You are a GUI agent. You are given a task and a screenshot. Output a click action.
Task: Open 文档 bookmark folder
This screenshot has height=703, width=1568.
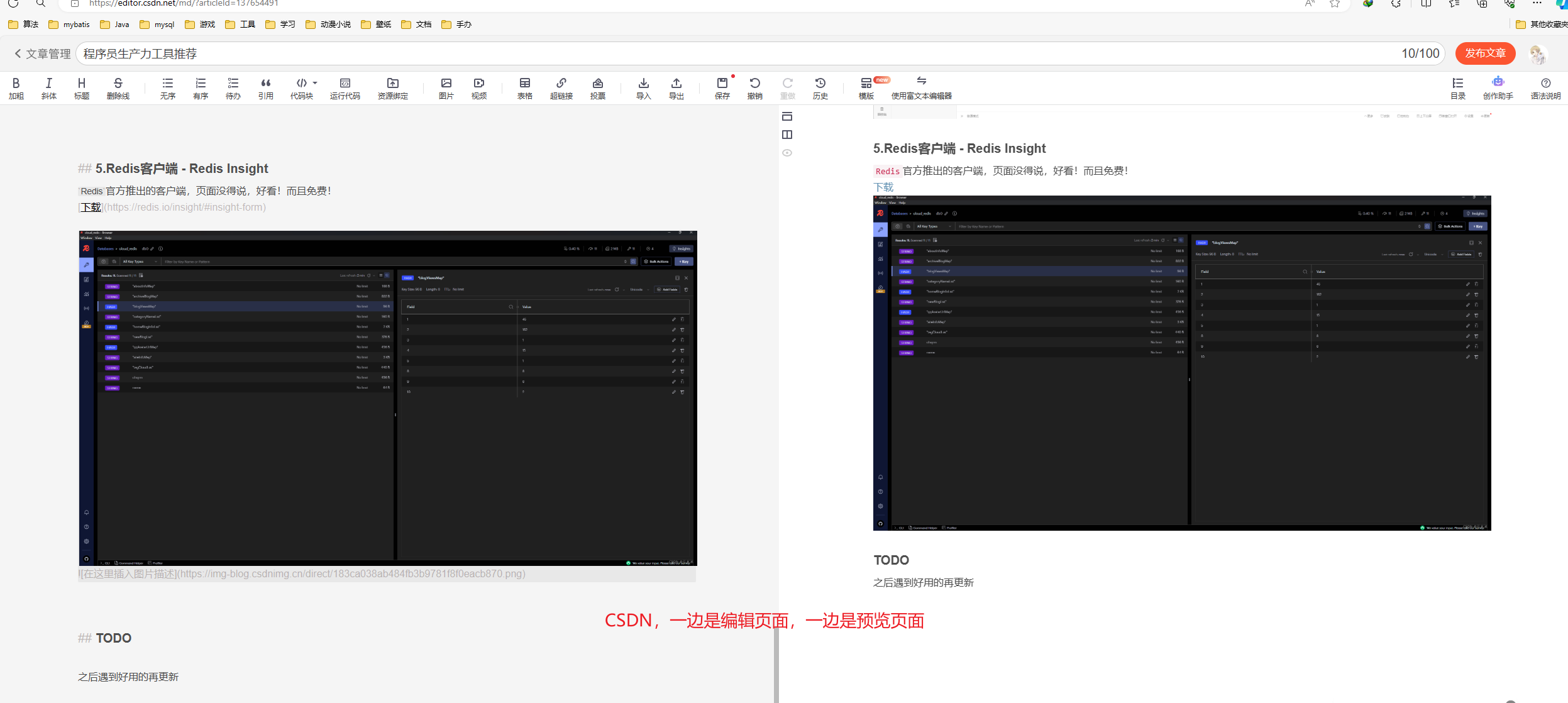(x=416, y=25)
